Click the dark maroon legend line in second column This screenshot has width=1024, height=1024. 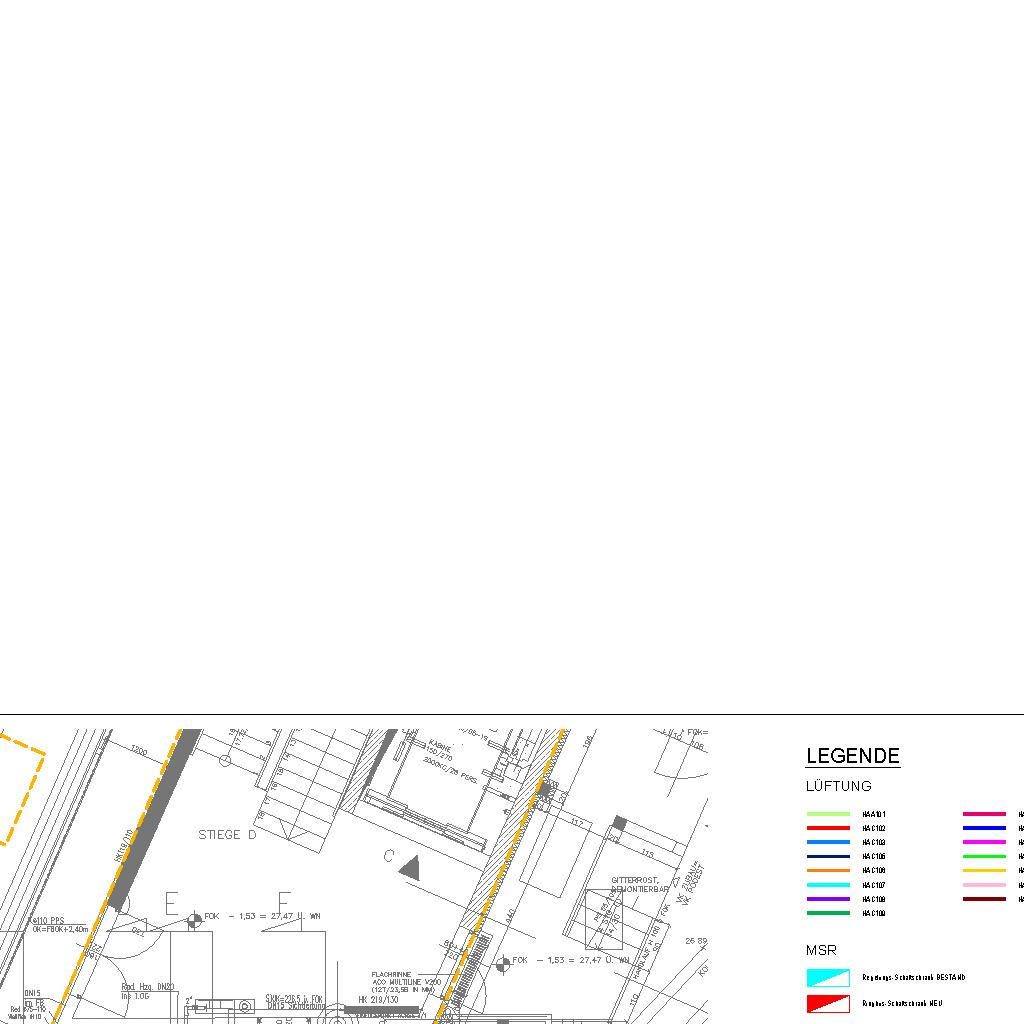coord(984,899)
